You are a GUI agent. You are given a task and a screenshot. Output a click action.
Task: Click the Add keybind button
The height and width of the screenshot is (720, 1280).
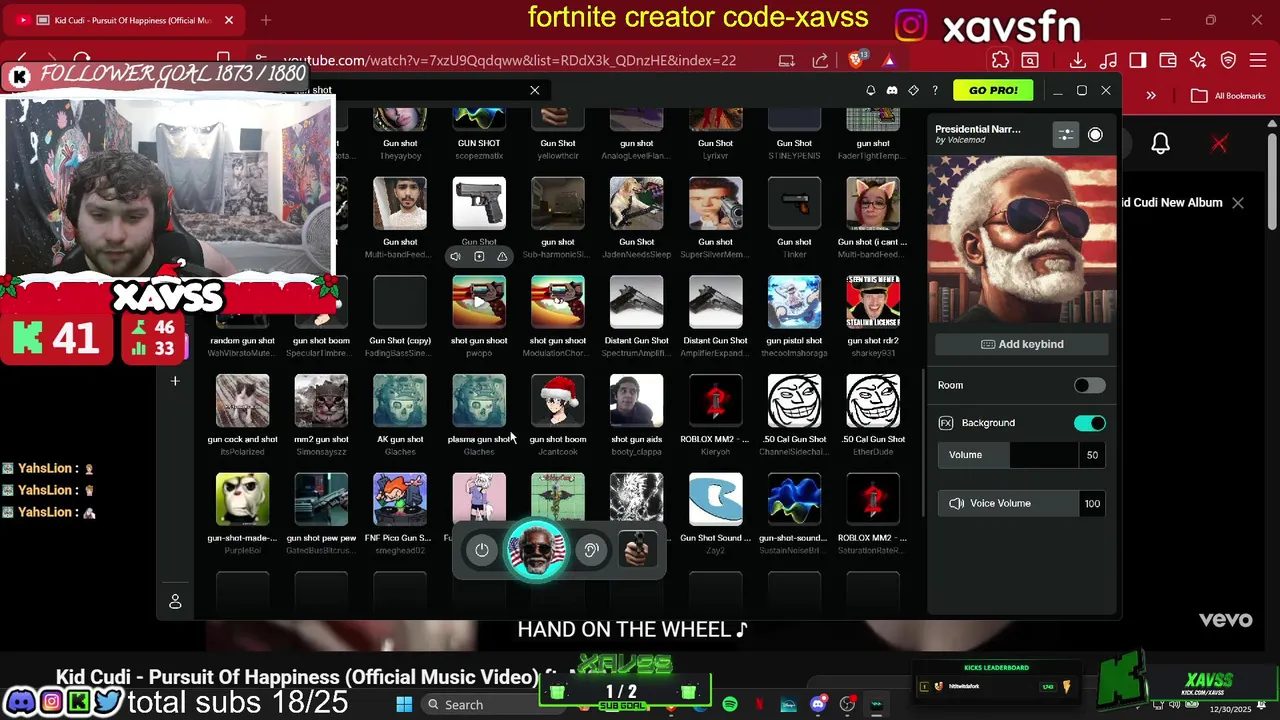1022,344
